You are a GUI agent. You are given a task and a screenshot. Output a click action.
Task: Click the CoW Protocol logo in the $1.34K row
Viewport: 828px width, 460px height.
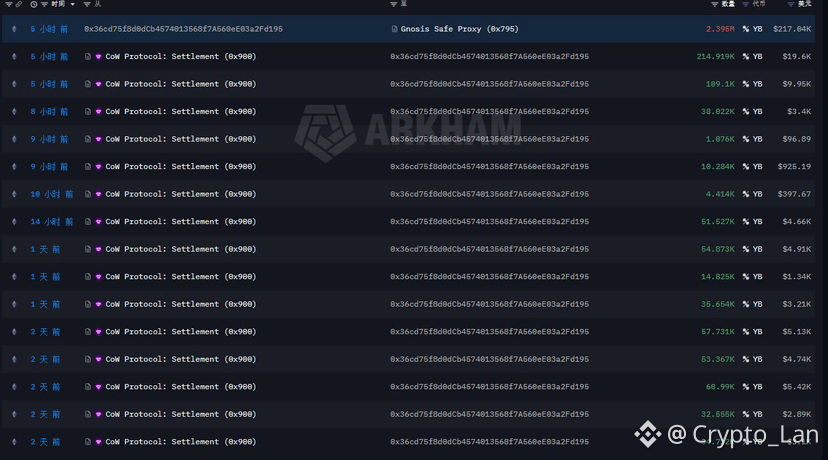[x=98, y=277]
